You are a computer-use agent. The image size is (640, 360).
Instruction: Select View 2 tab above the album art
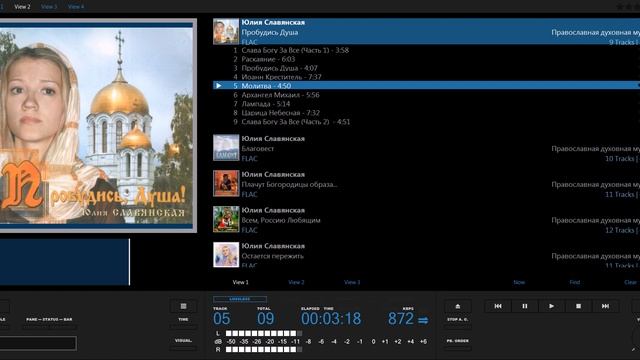(22, 7)
